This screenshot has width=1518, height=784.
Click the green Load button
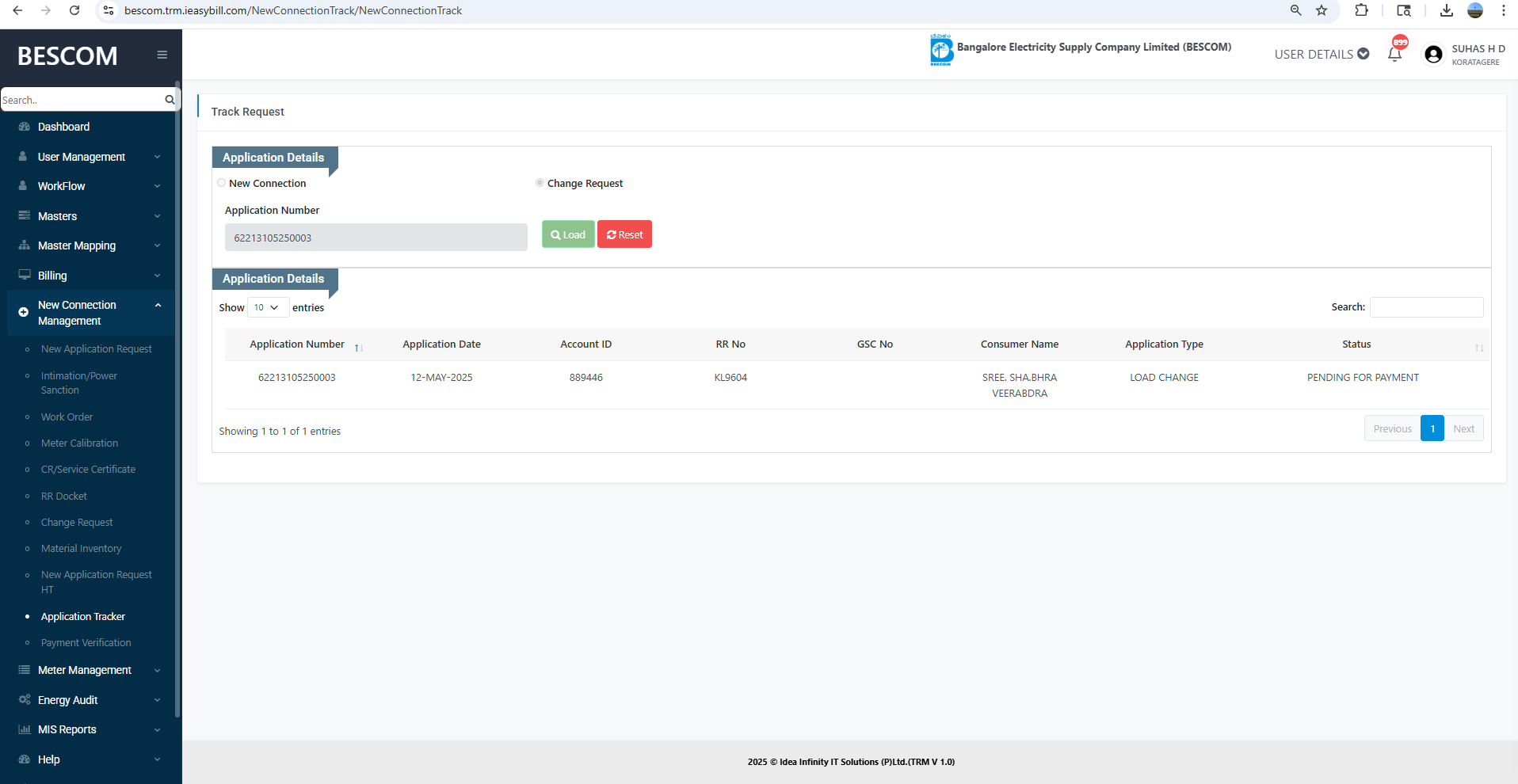(568, 234)
